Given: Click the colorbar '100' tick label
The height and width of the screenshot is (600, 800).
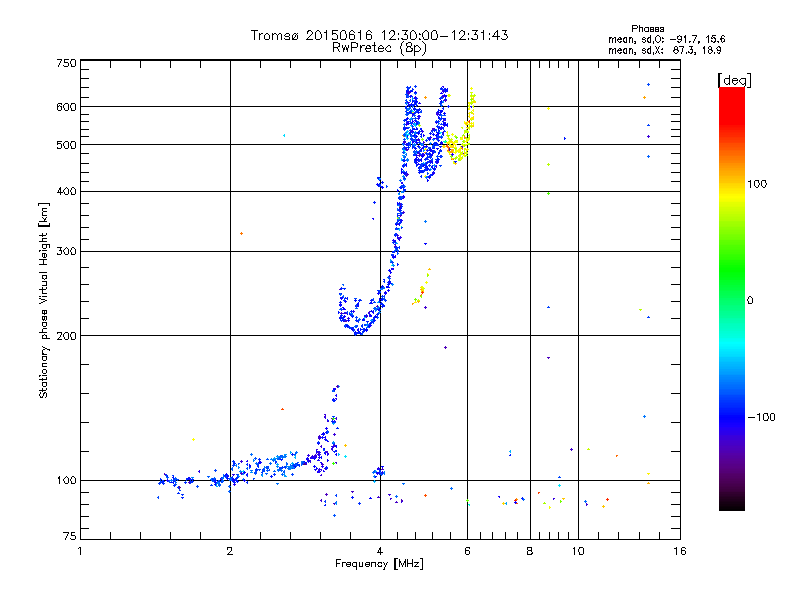Looking at the screenshot, I should (x=757, y=184).
